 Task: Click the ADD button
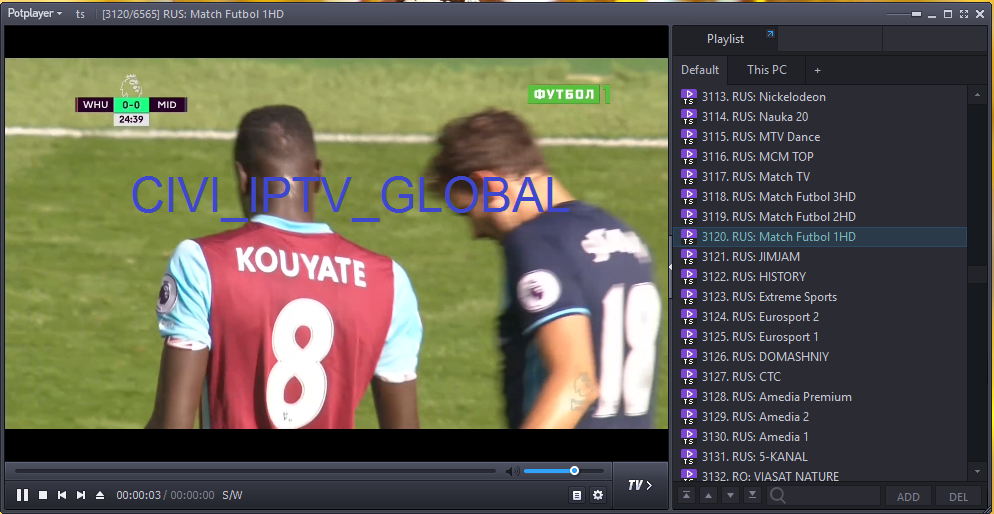(x=908, y=497)
